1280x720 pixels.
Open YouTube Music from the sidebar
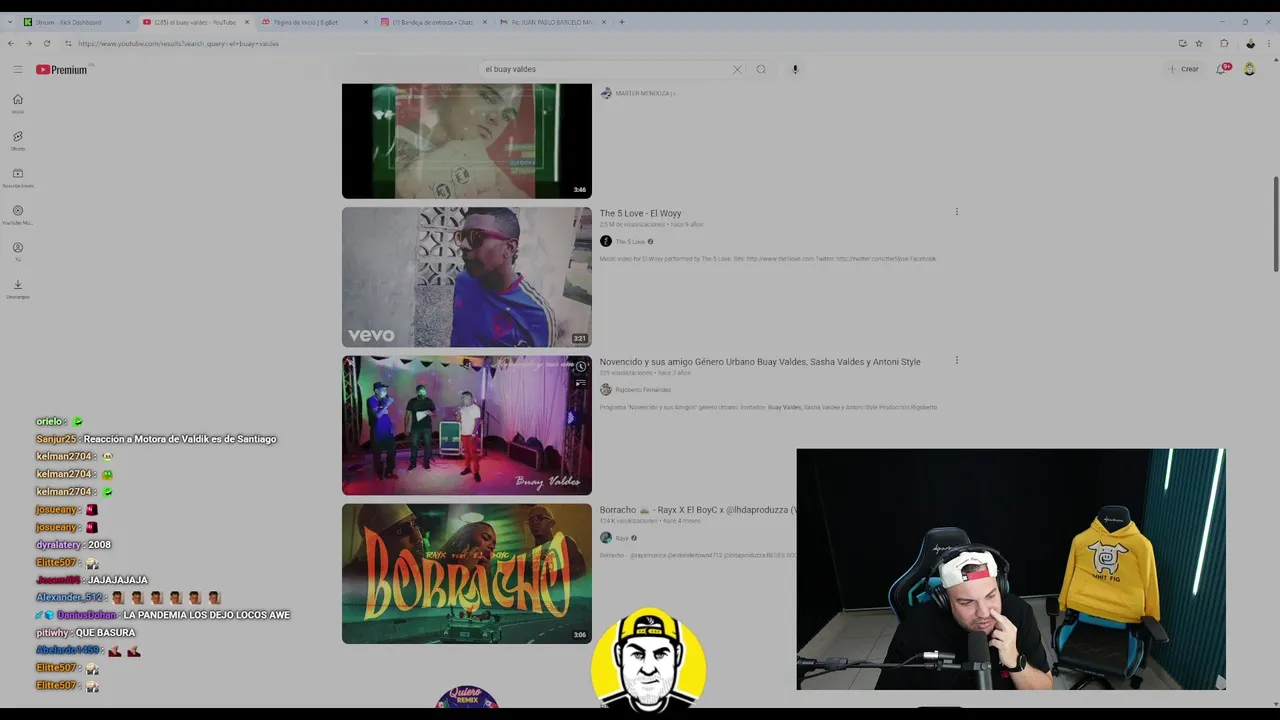pyautogui.click(x=18, y=214)
